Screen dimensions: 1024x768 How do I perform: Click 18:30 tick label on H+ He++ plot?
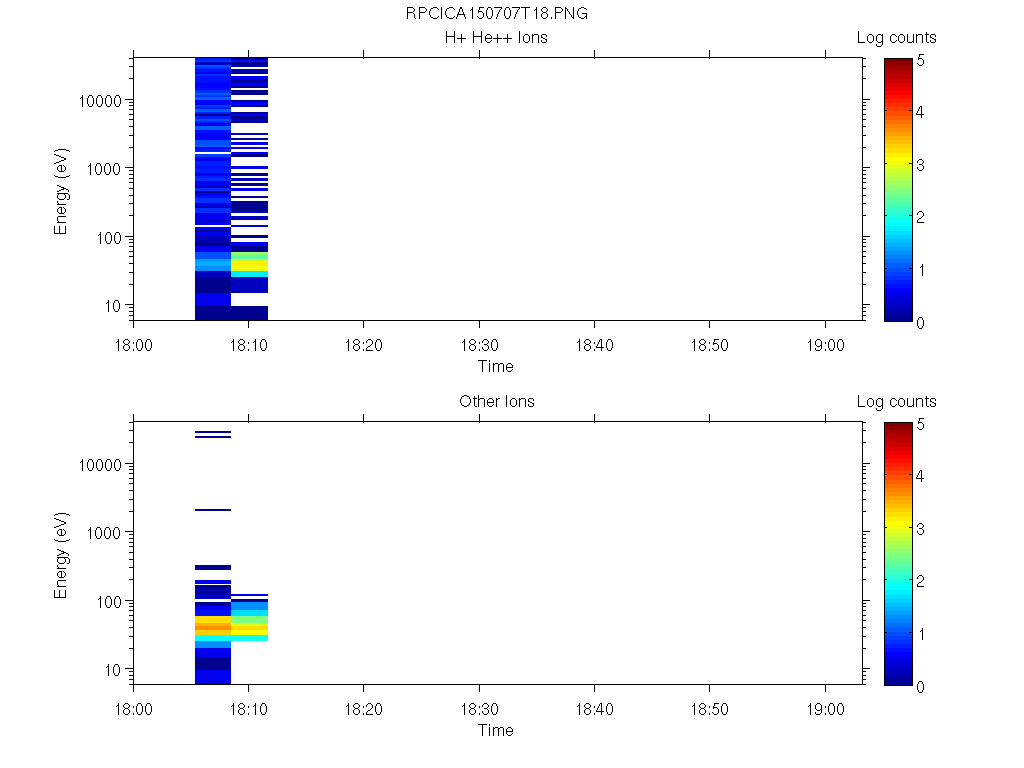click(x=479, y=345)
